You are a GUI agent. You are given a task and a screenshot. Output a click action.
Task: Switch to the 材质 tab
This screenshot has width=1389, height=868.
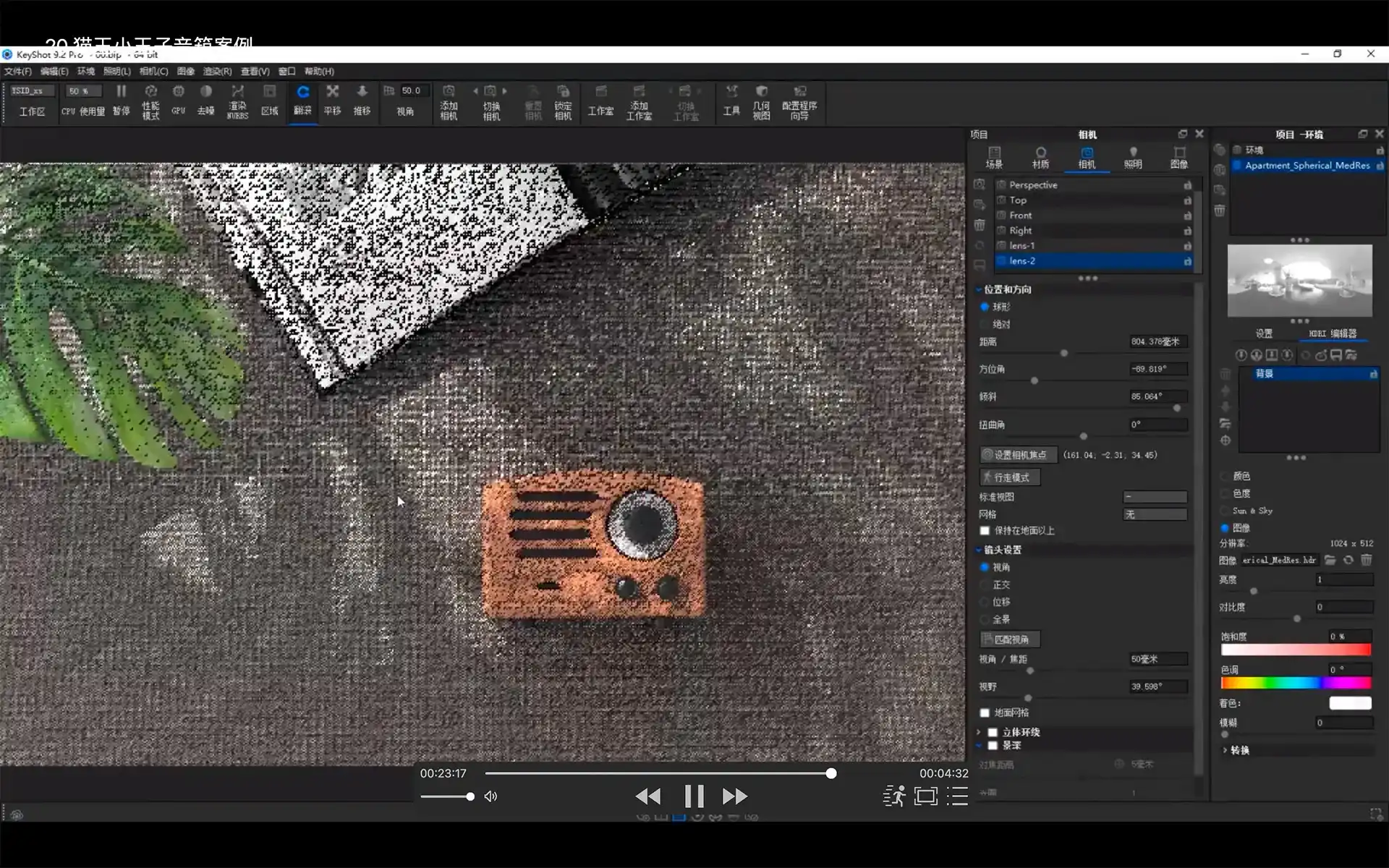point(1040,157)
